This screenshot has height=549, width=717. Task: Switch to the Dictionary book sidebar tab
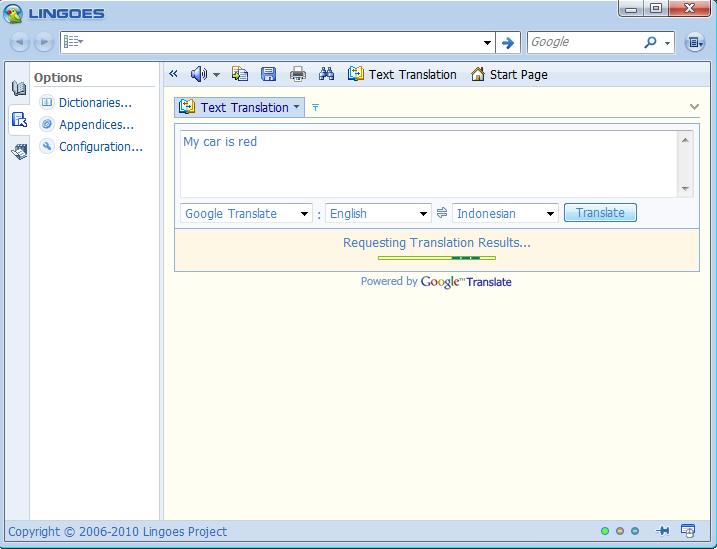coord(19,88)
